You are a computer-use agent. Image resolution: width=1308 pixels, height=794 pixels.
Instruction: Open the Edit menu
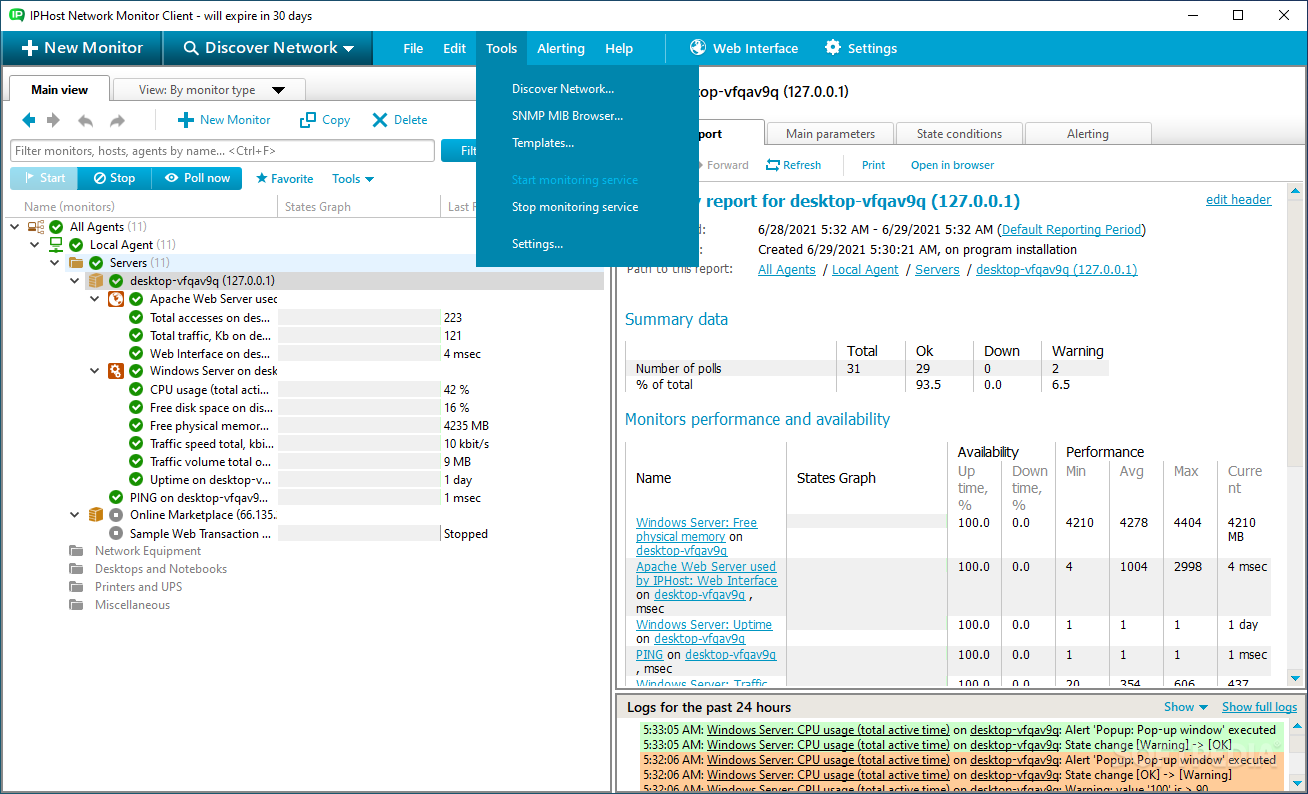454,48
